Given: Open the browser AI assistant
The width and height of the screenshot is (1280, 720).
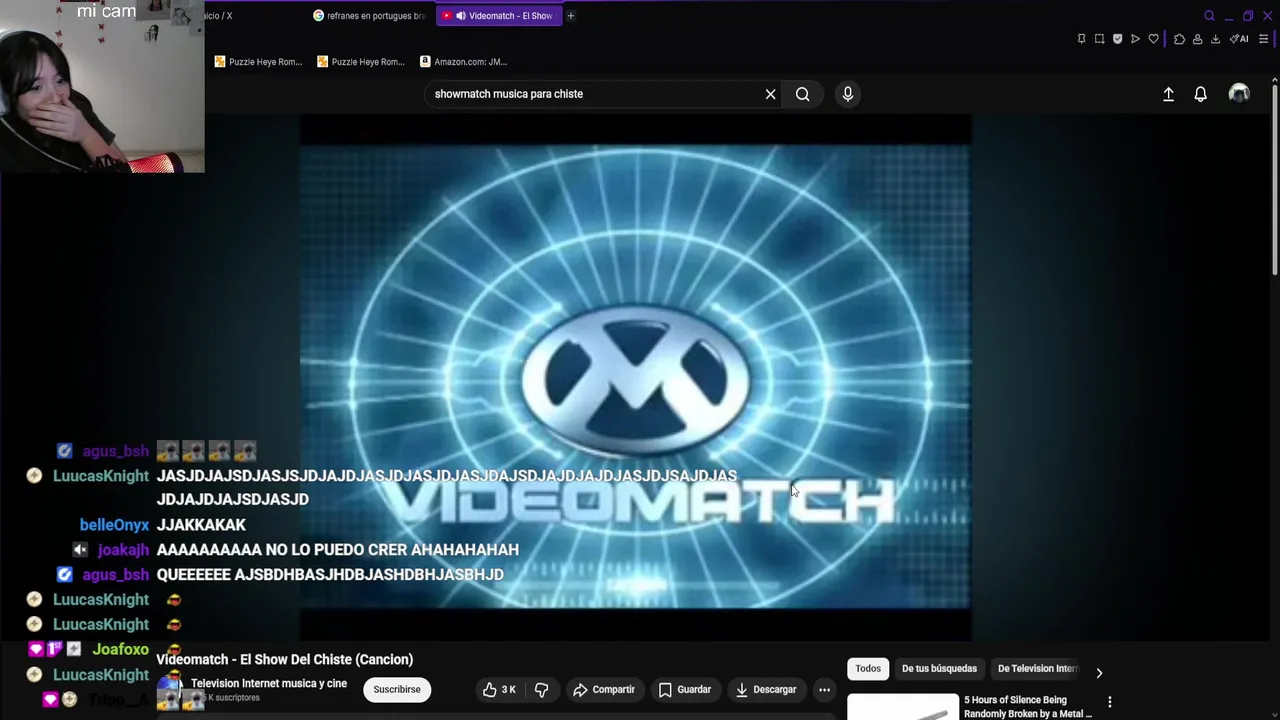Looking at the screenshot, I should tap(1239, 39).
